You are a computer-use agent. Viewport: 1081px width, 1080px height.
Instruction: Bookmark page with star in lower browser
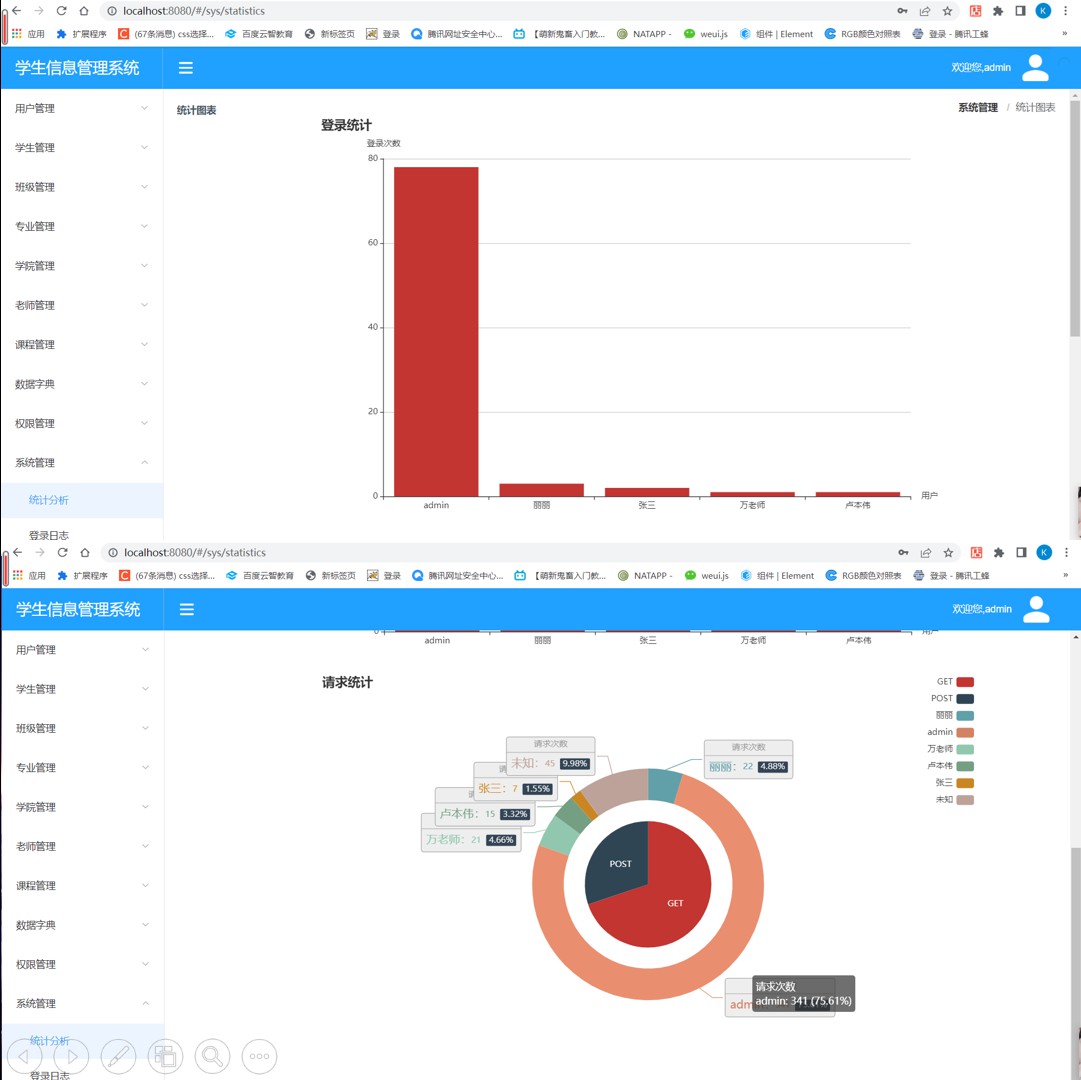pyautogui.click(x=949, y=552)
